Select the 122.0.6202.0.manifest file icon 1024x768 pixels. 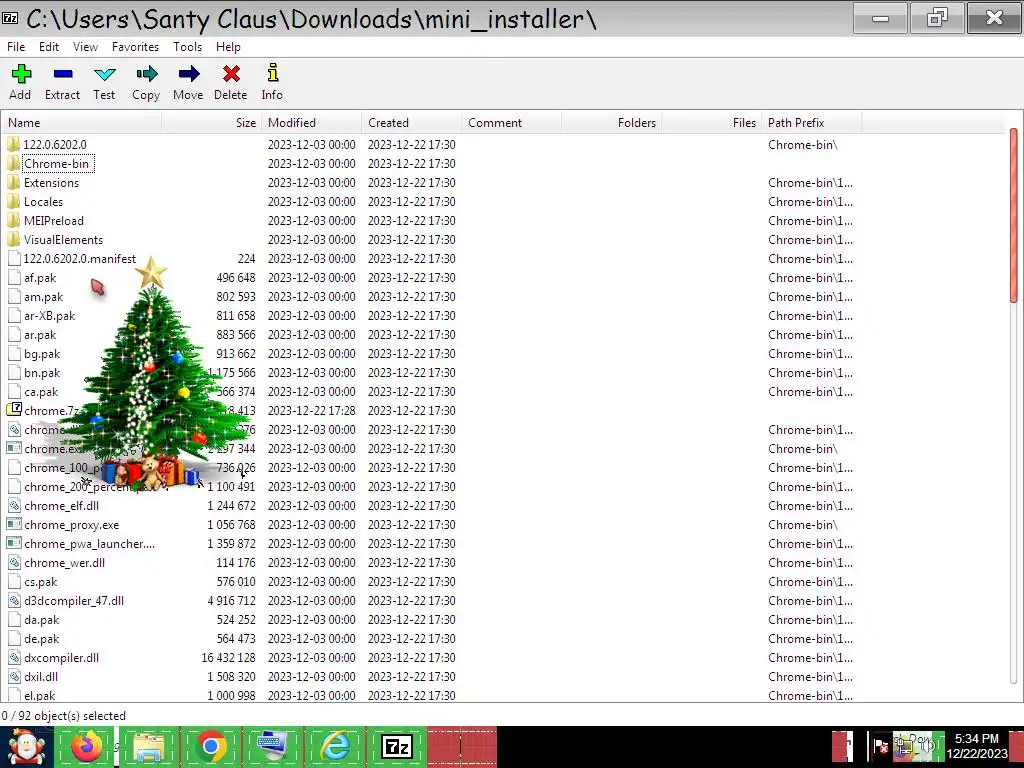coord(14,258)
